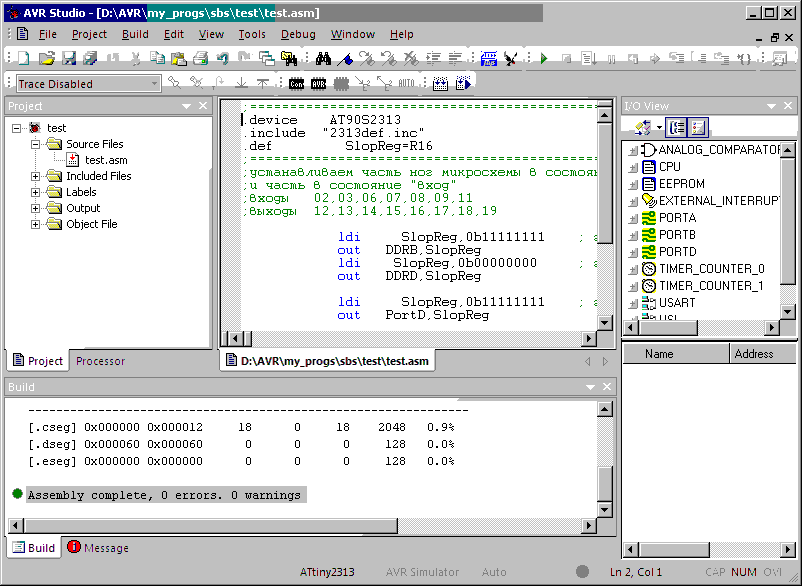
Task: Open the Debug menu
Action: (x=298, y=34)
